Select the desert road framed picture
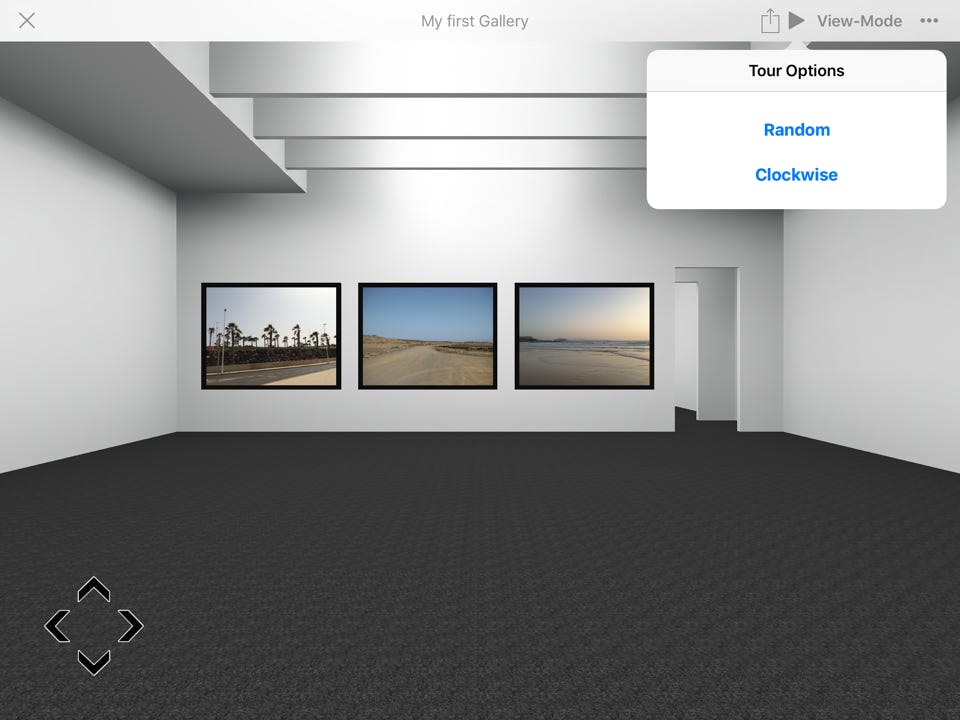This screenshot has height=720, width=960. (x=428, y=336)
